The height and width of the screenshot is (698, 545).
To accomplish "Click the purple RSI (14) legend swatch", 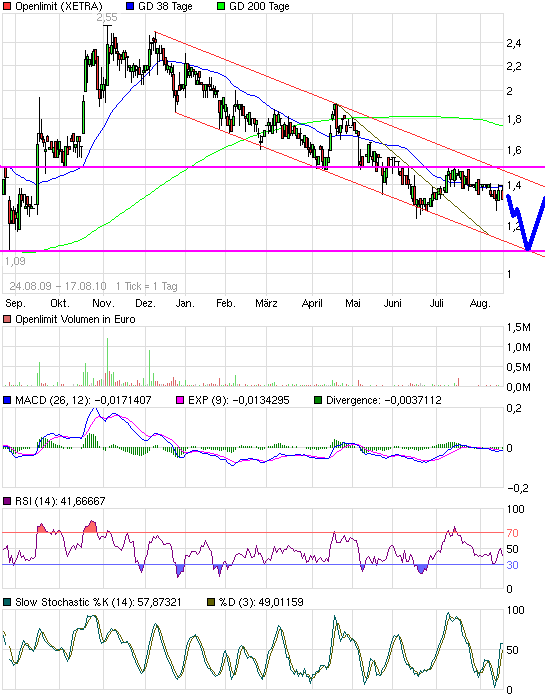I will pos(7,501).
